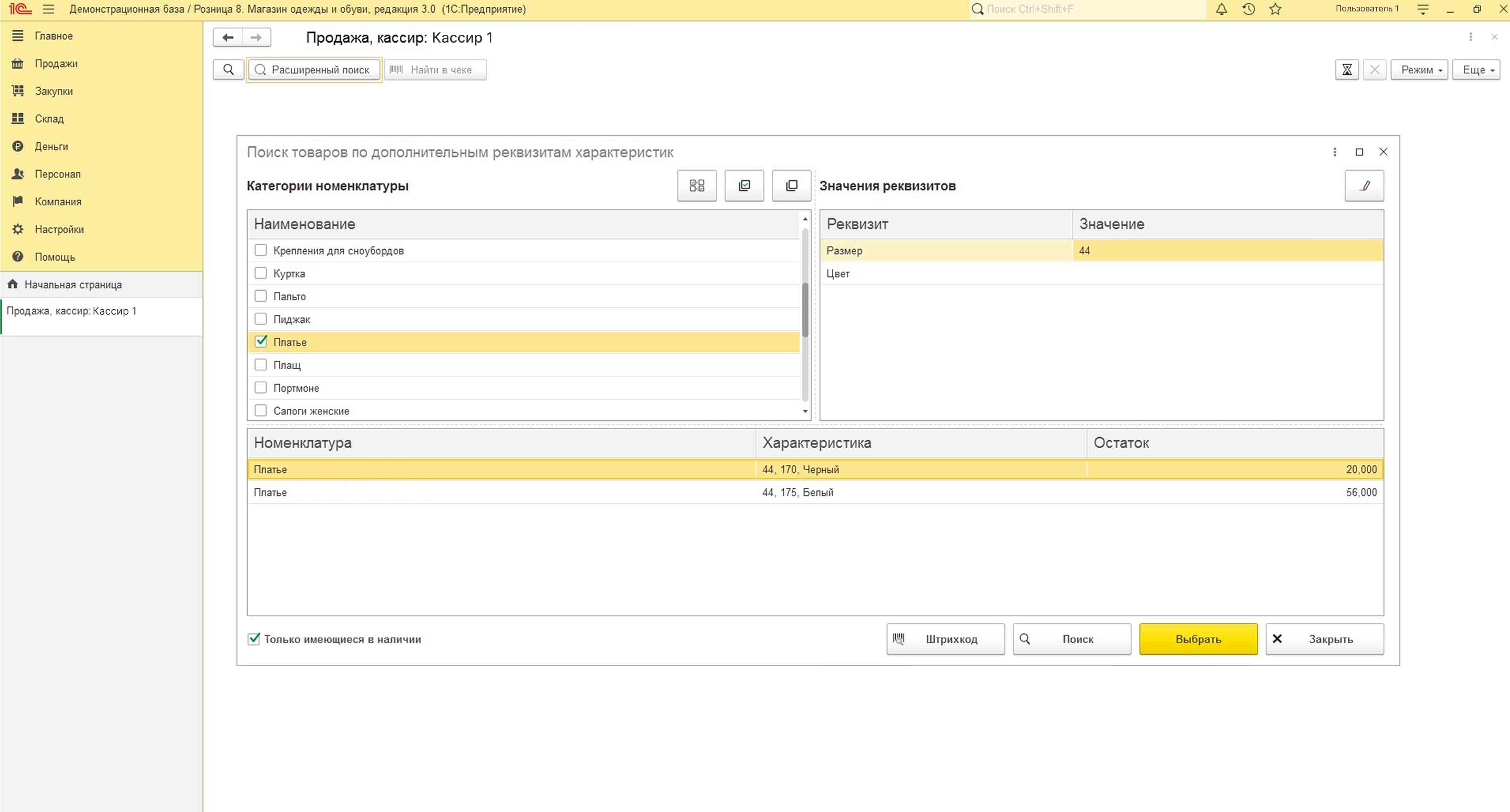Check the Куртка category checkbox
Screen dimensions: 1510x812
tap(260, 273)
